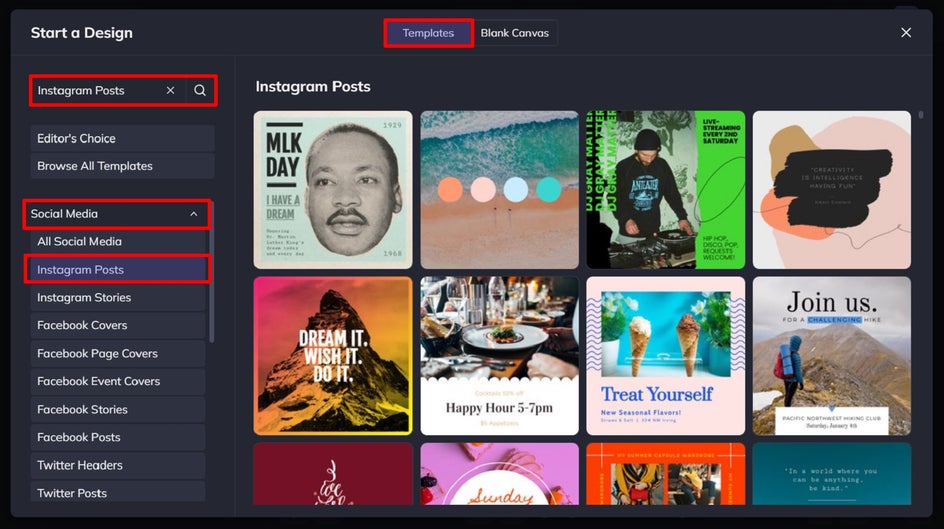Image resolution: width=944 pixels, height=529 pixels.
Task: Open the Dream It Wish It template
Action: click(x=333, y=356)
